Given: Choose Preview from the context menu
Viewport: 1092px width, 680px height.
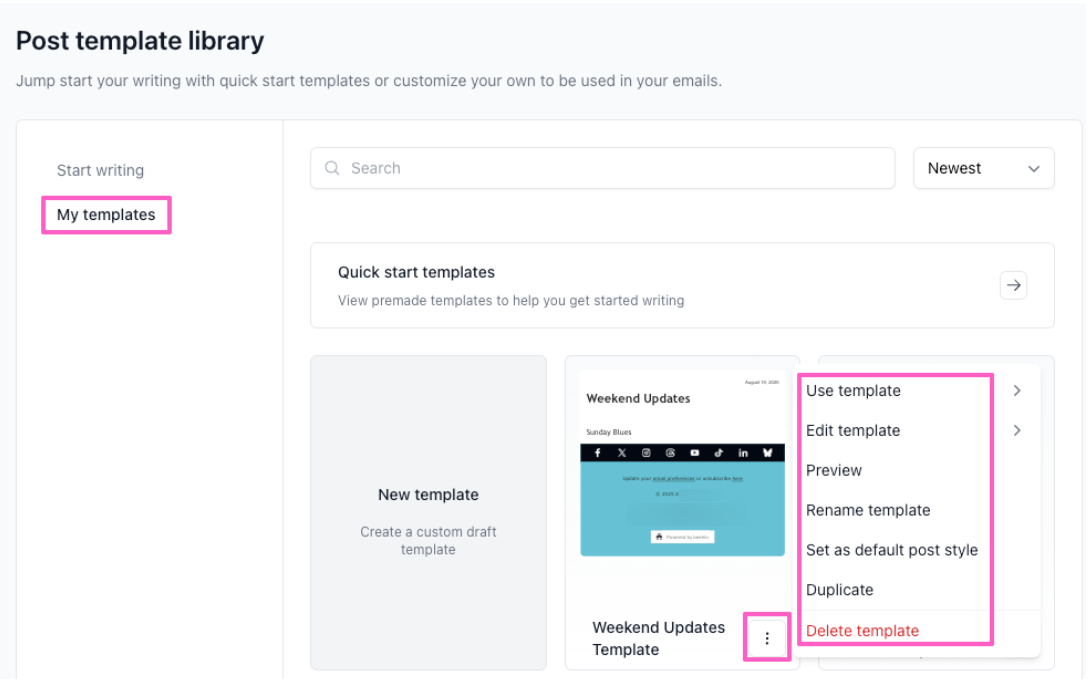Looking at the screenshot, I should click(x=834, y=470).
